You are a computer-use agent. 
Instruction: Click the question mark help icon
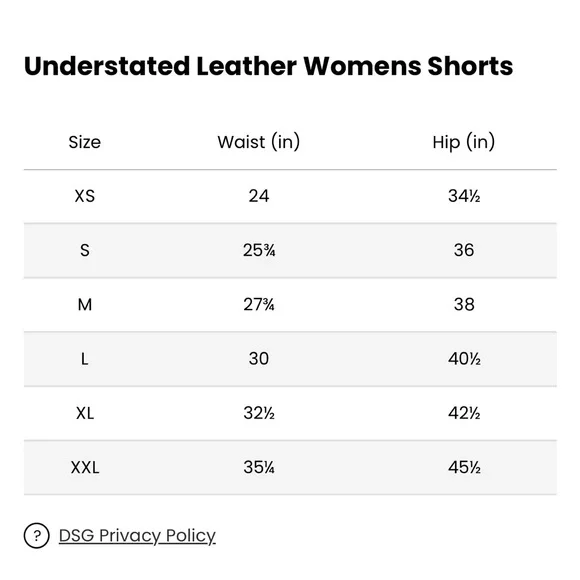[x=36, y=535]
